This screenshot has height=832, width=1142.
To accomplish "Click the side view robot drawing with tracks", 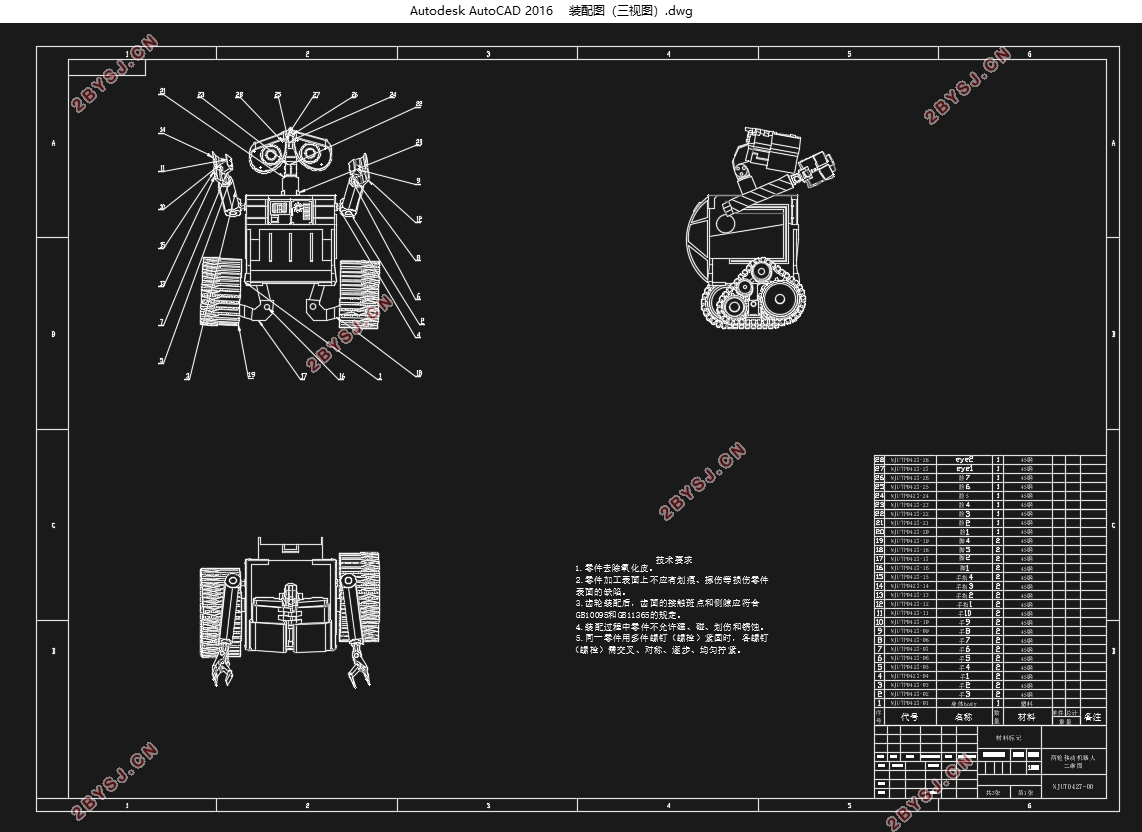I will coord(760,228).
